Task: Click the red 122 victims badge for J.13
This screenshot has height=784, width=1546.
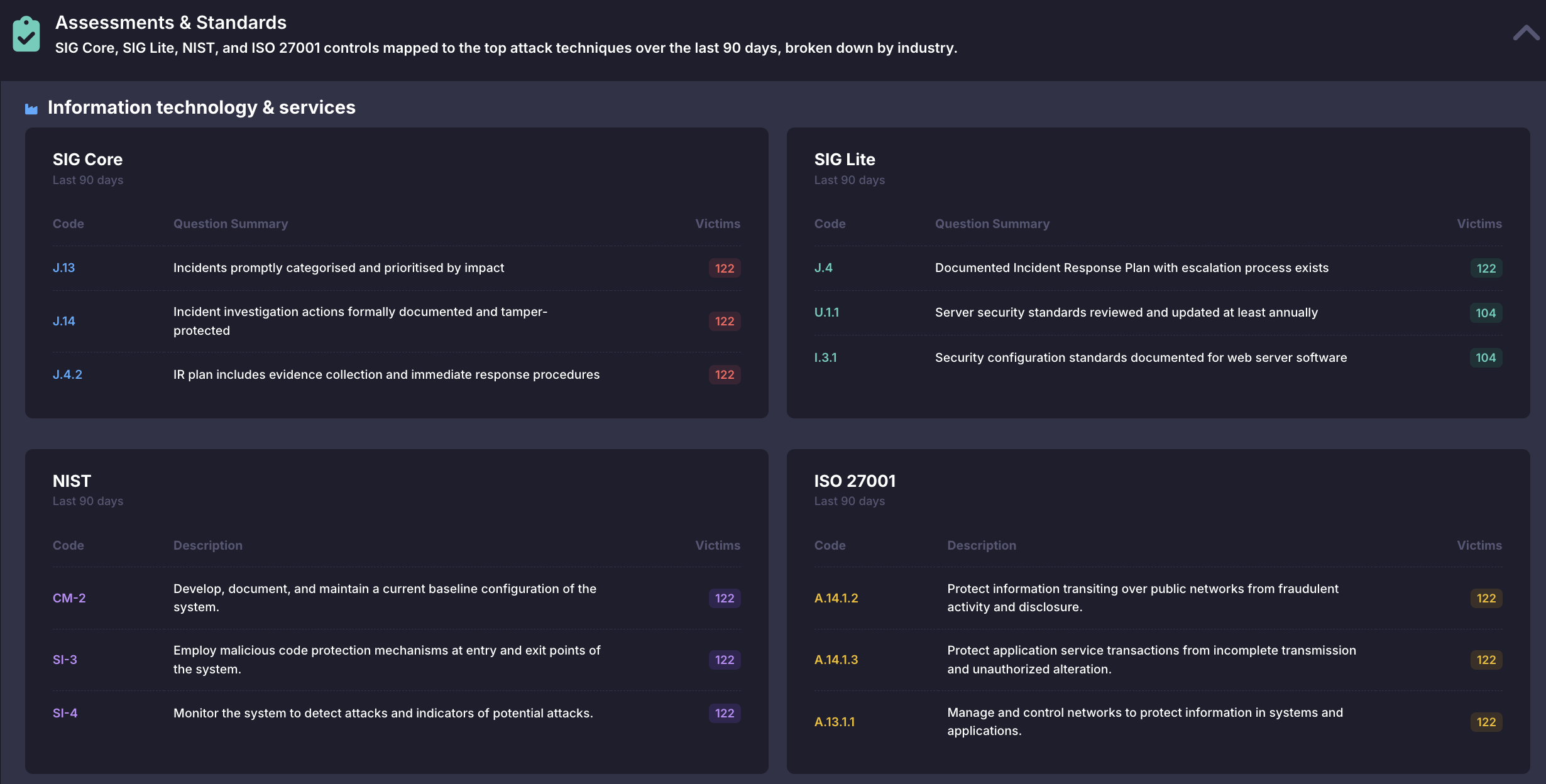Action: pos(724,268)
